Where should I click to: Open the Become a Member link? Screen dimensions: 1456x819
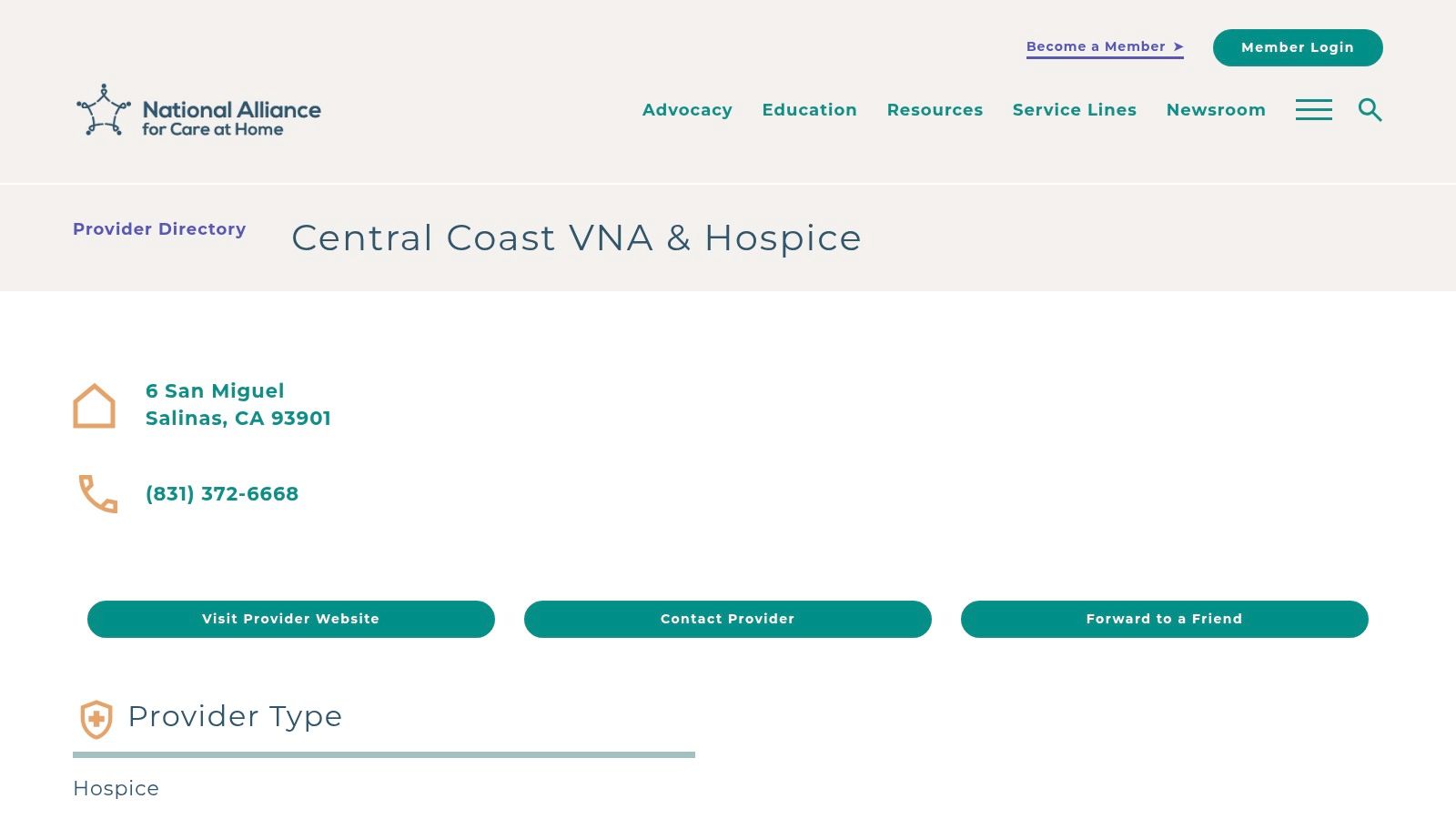(1096, 45)
